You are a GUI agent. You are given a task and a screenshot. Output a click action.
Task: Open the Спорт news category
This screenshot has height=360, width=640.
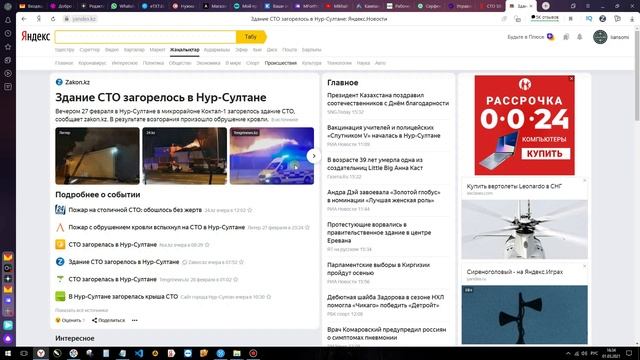(253, 63)
